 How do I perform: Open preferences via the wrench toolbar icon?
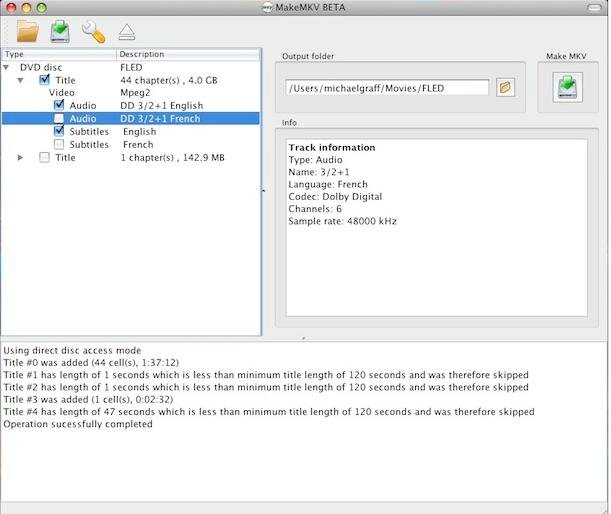[94, 32]
